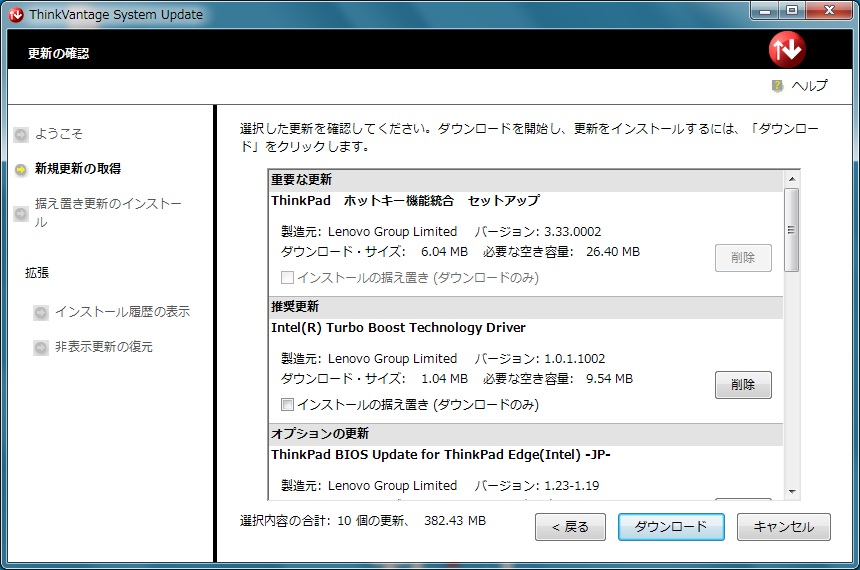This screenshot has height=570, width=860.
Task: Click the arrow icon beside 据え置き更新のインストール
Action: pos(21,213)
